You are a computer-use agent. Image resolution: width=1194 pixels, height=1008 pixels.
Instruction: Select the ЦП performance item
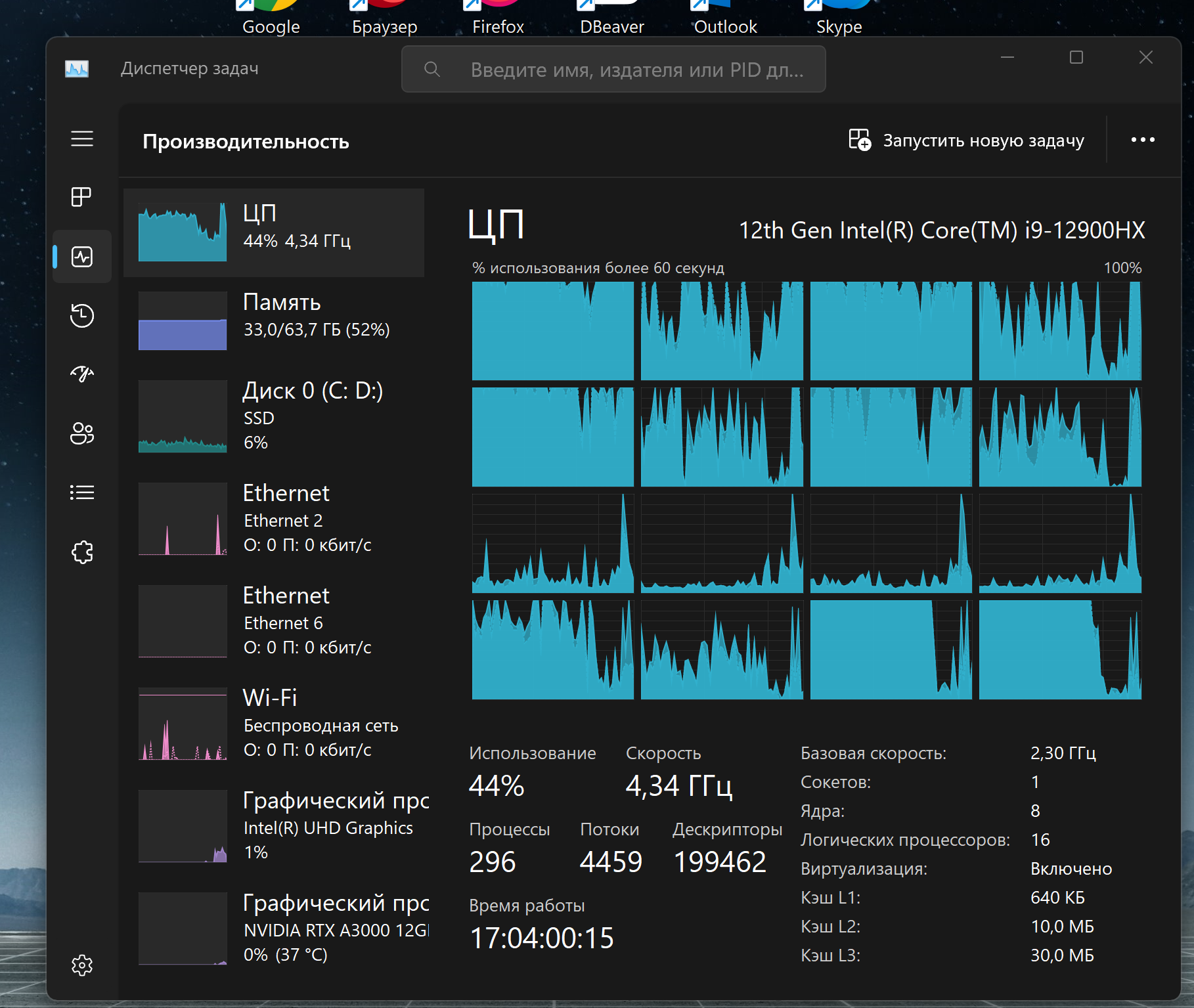click(x=274, y=232)
